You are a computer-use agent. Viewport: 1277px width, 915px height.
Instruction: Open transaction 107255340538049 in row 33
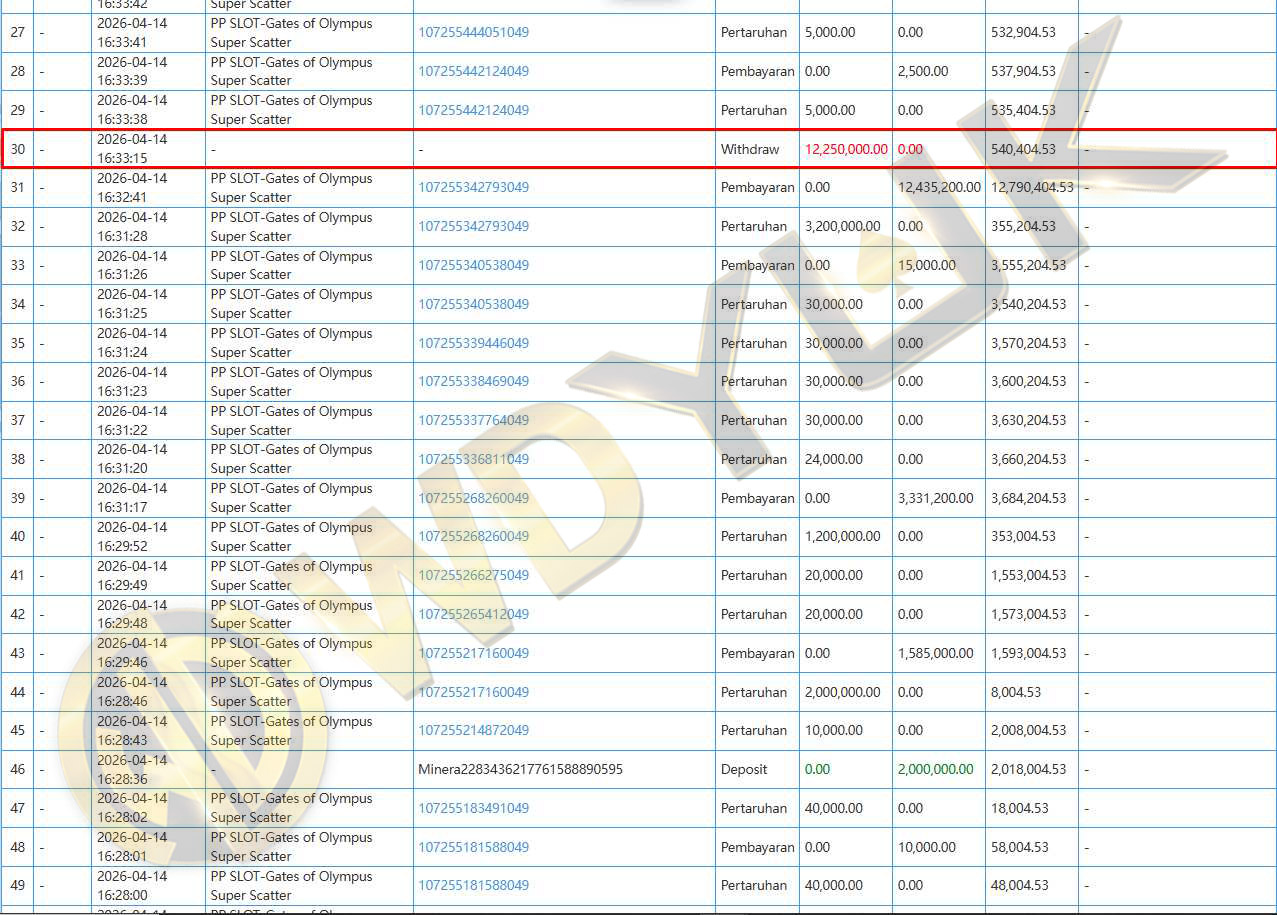[x=473, y=265]
